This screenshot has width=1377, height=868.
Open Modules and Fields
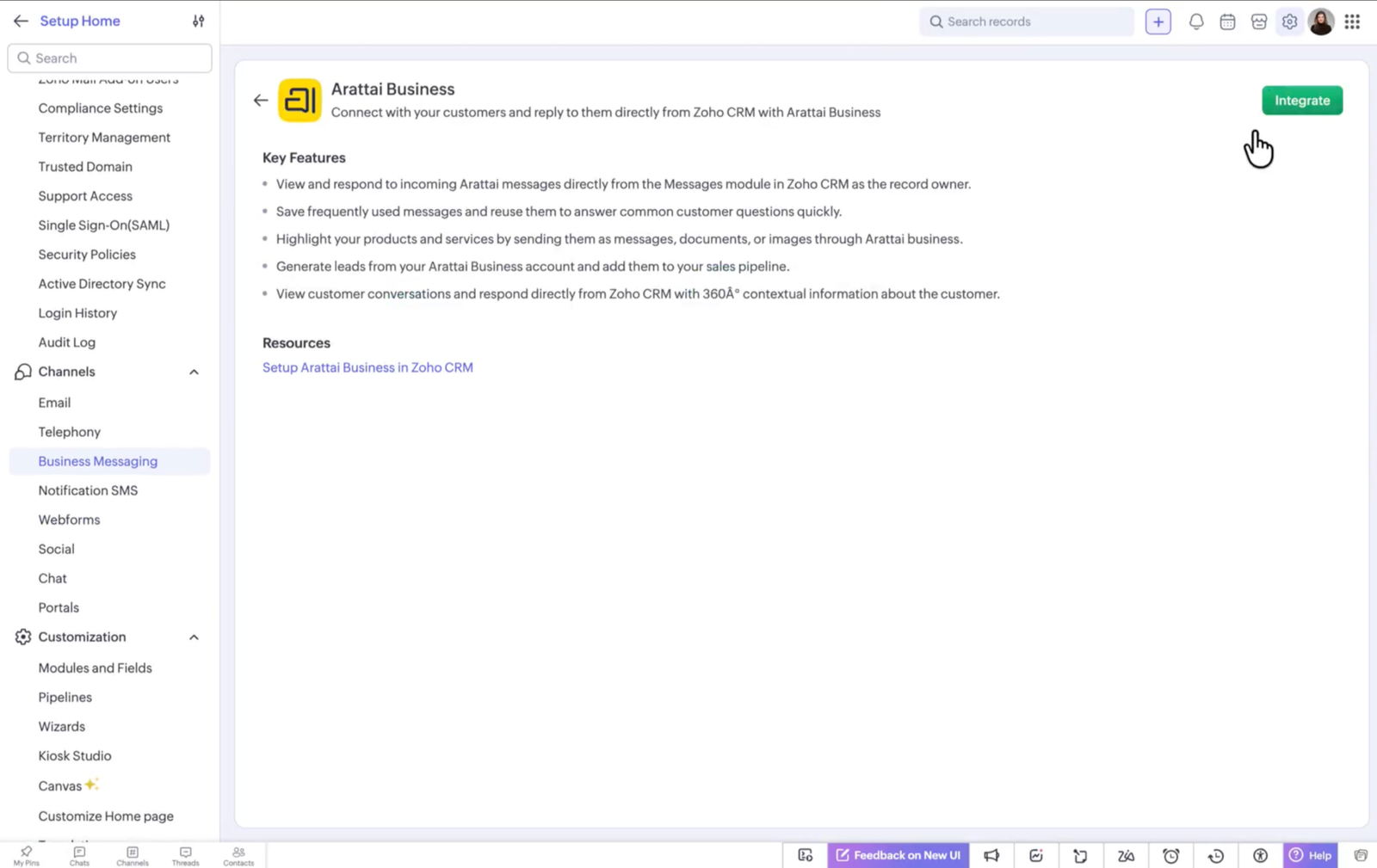pos(95,668)
